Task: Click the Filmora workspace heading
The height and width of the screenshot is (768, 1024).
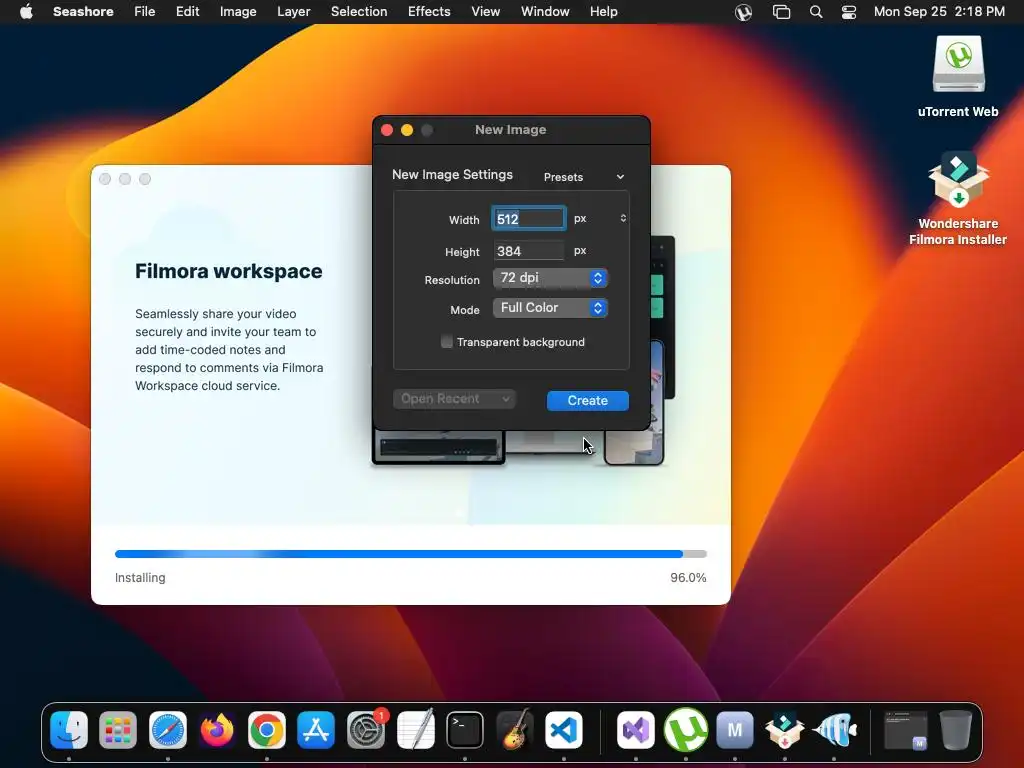Action: [x=229, y=271]
